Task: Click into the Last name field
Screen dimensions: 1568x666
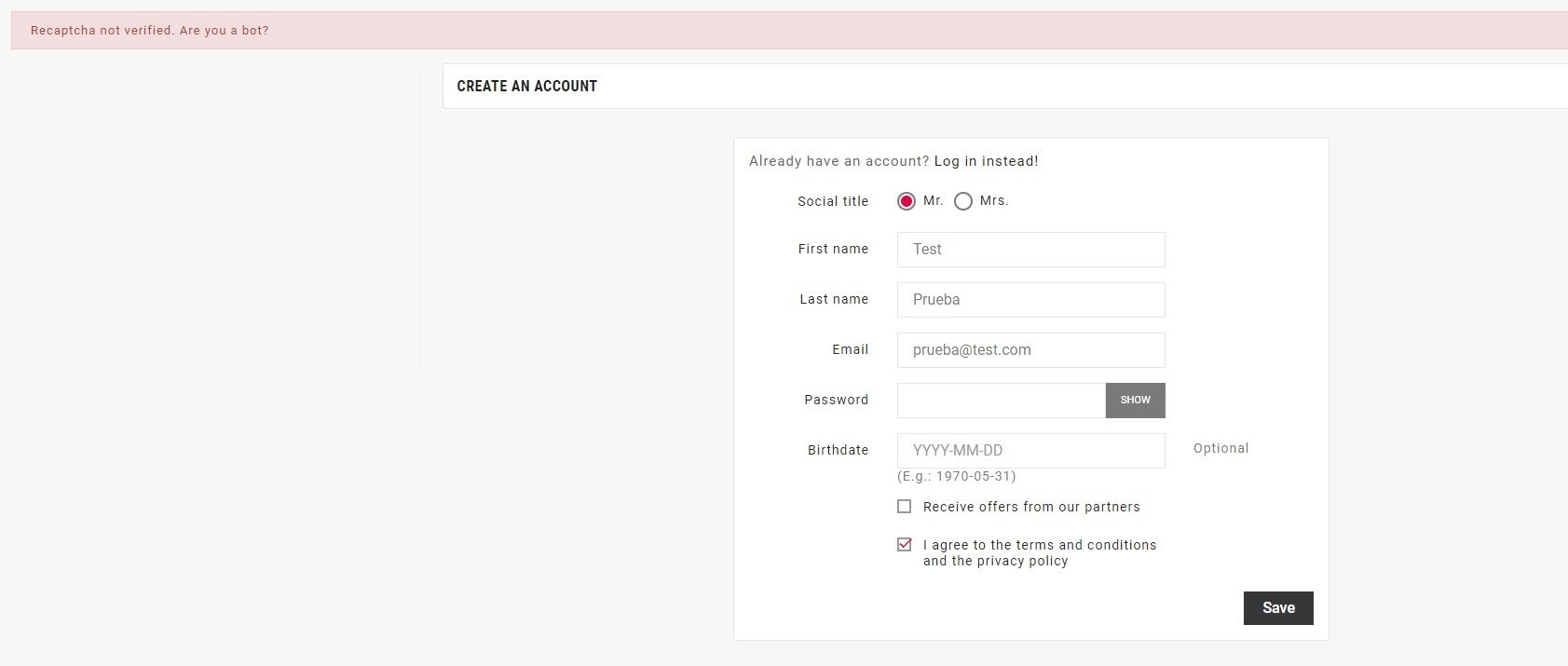Action: click(1030, 300)
